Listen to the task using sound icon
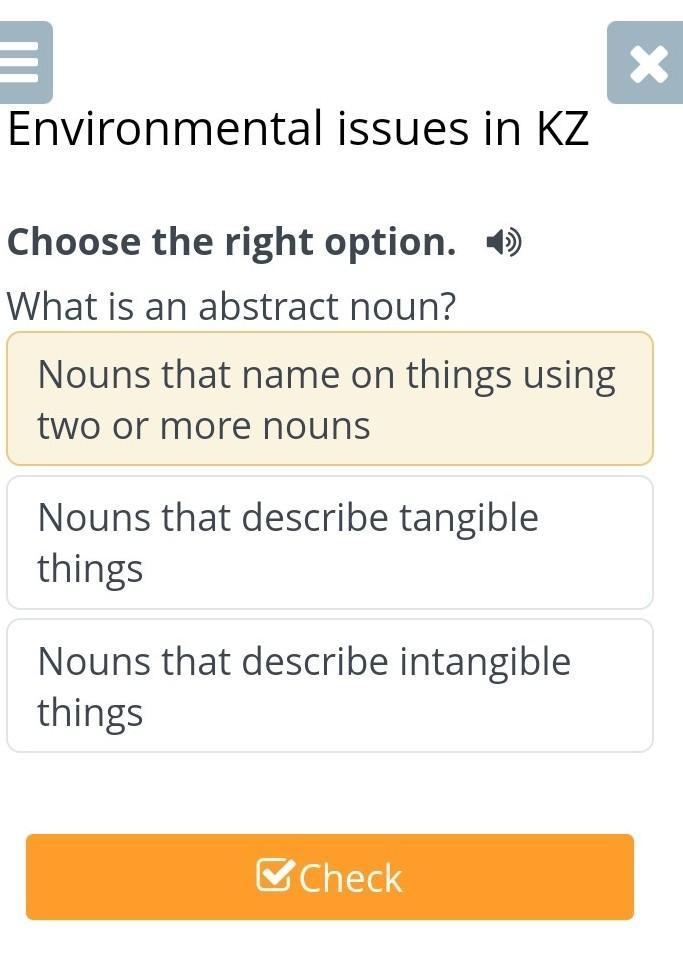The height and width of the screenshot is (956, 683). [x=503, y=242]
